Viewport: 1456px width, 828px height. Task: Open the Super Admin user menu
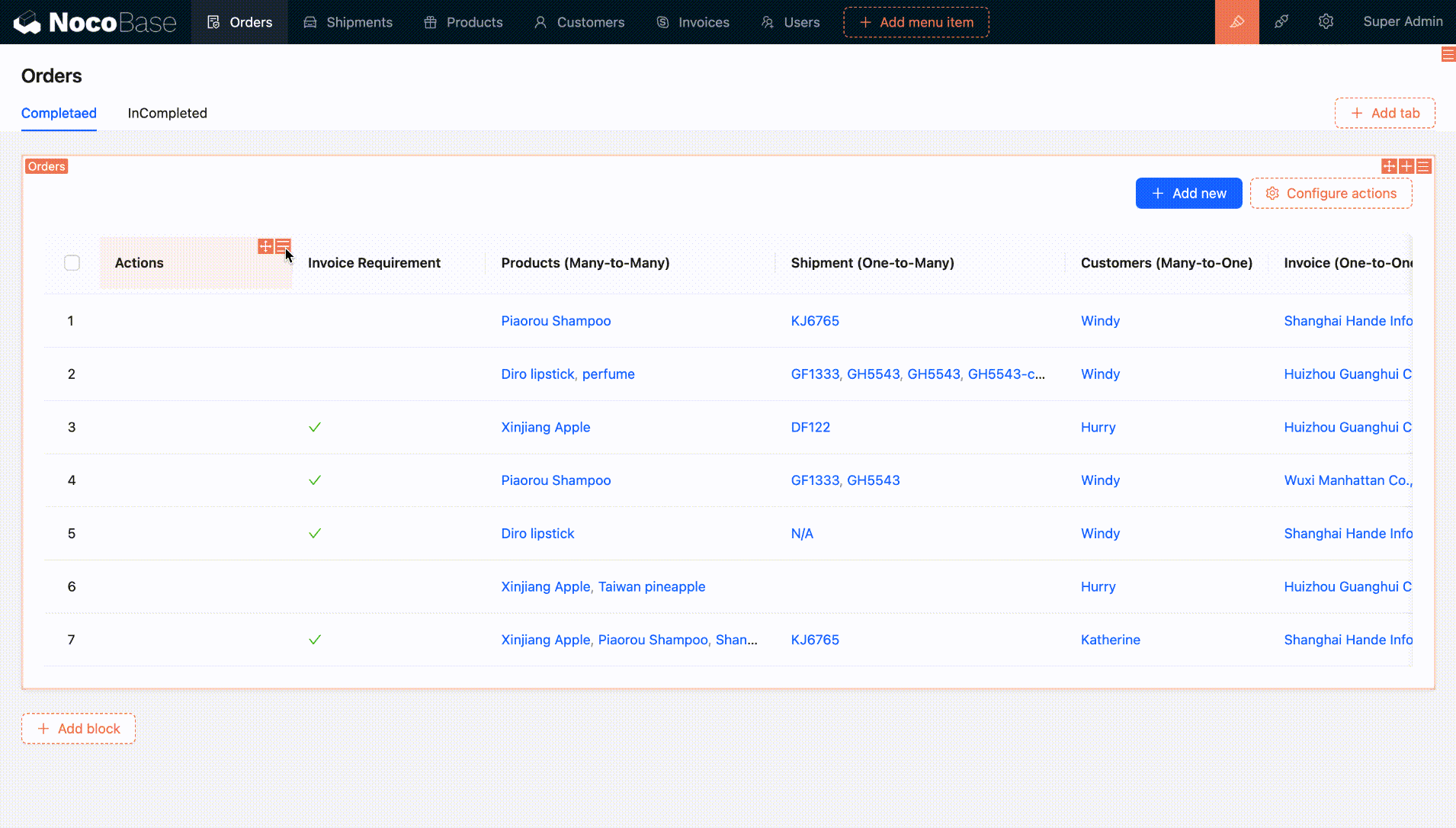pyautogui.click(x=1403, y=22)
